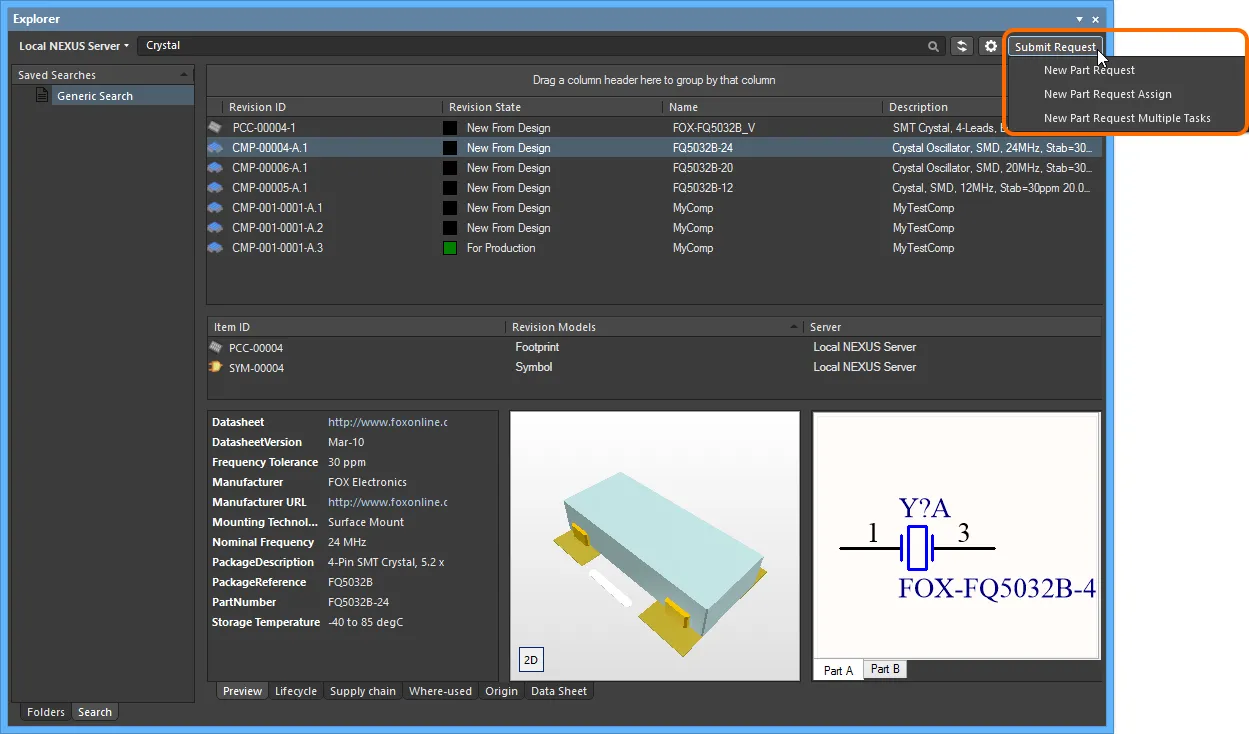Open the settings gear icon
The height and width of the screenshot is (734, 1249).
click(991, 46)
